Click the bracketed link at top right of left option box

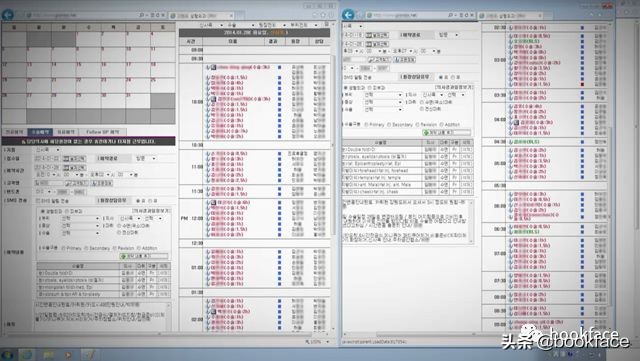[151, 211]
